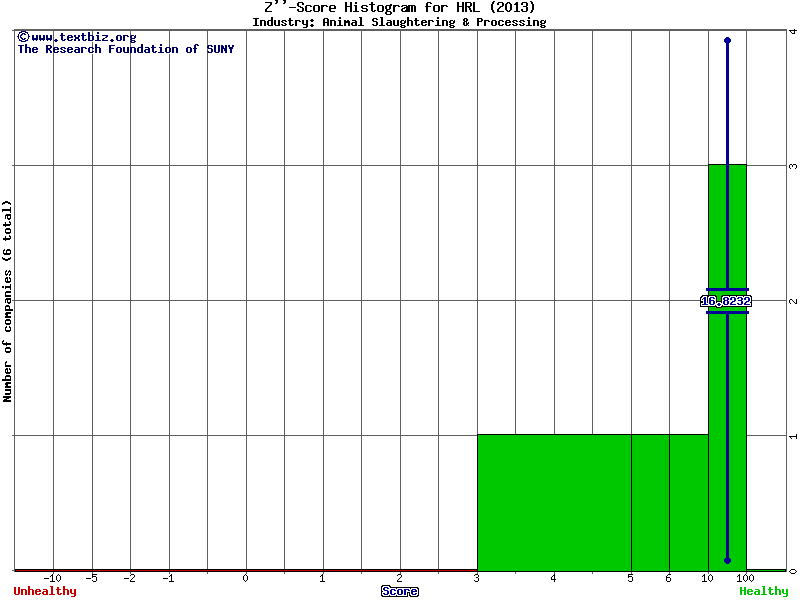Click the 'Score' x-axis label

tap(399, 591)
